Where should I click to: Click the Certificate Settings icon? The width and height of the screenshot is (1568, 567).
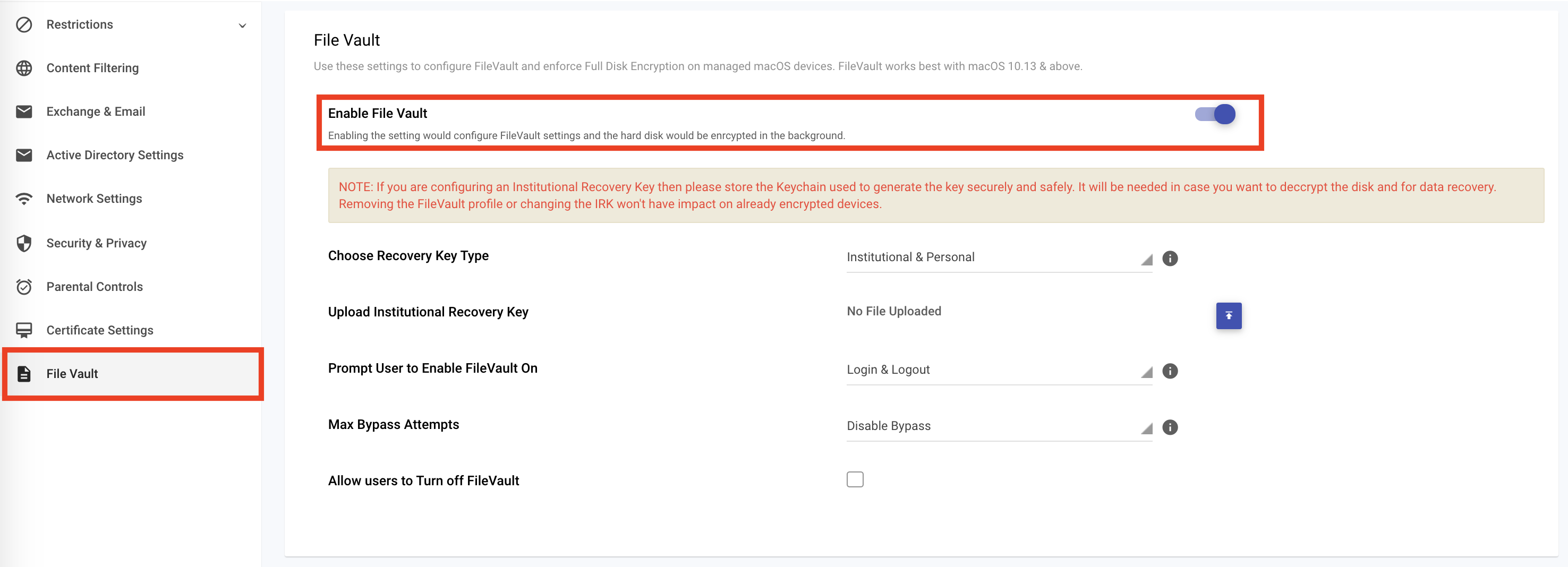(x=24, y=330)
